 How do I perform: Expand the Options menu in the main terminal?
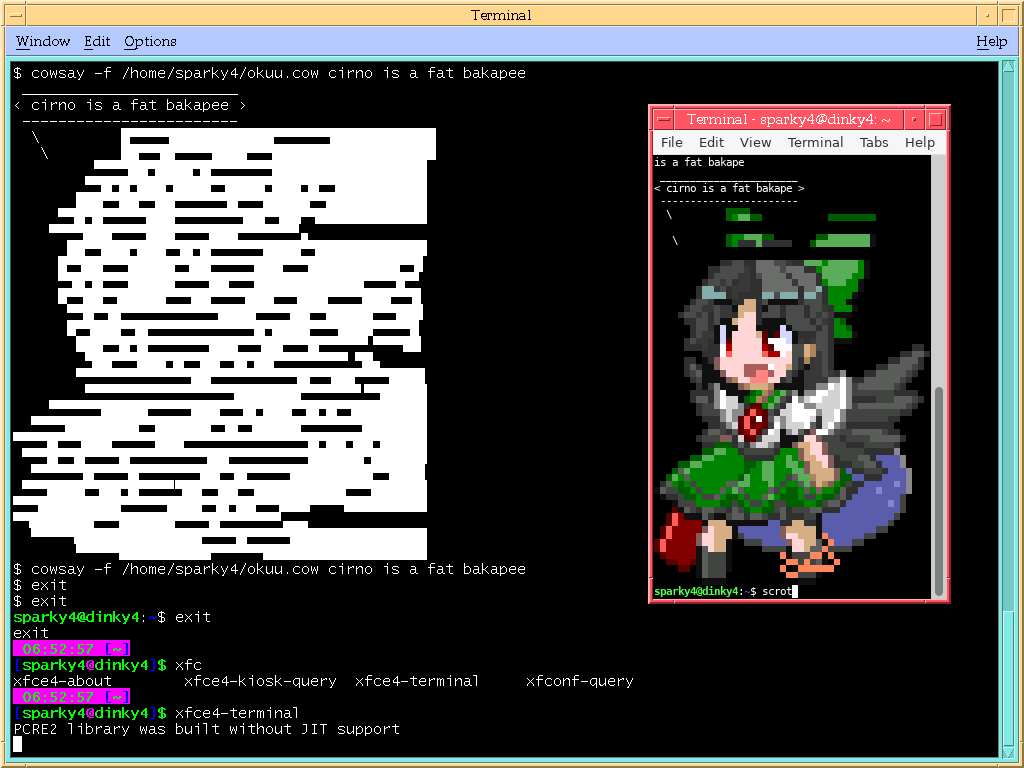click(x=150, y=41)
